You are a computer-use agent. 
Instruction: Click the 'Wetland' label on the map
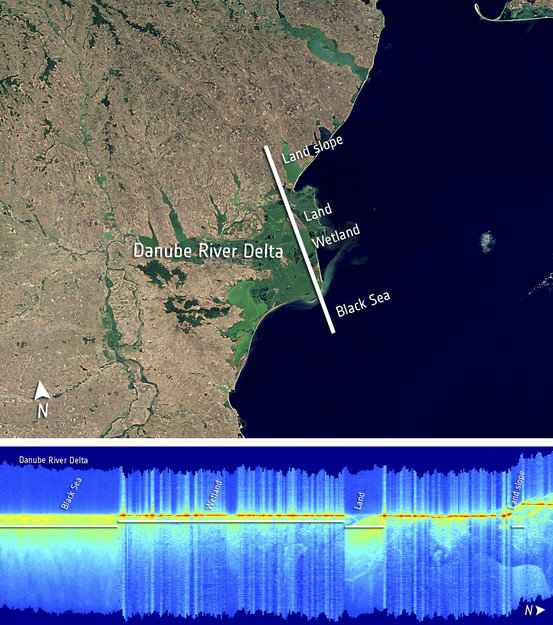336,236
